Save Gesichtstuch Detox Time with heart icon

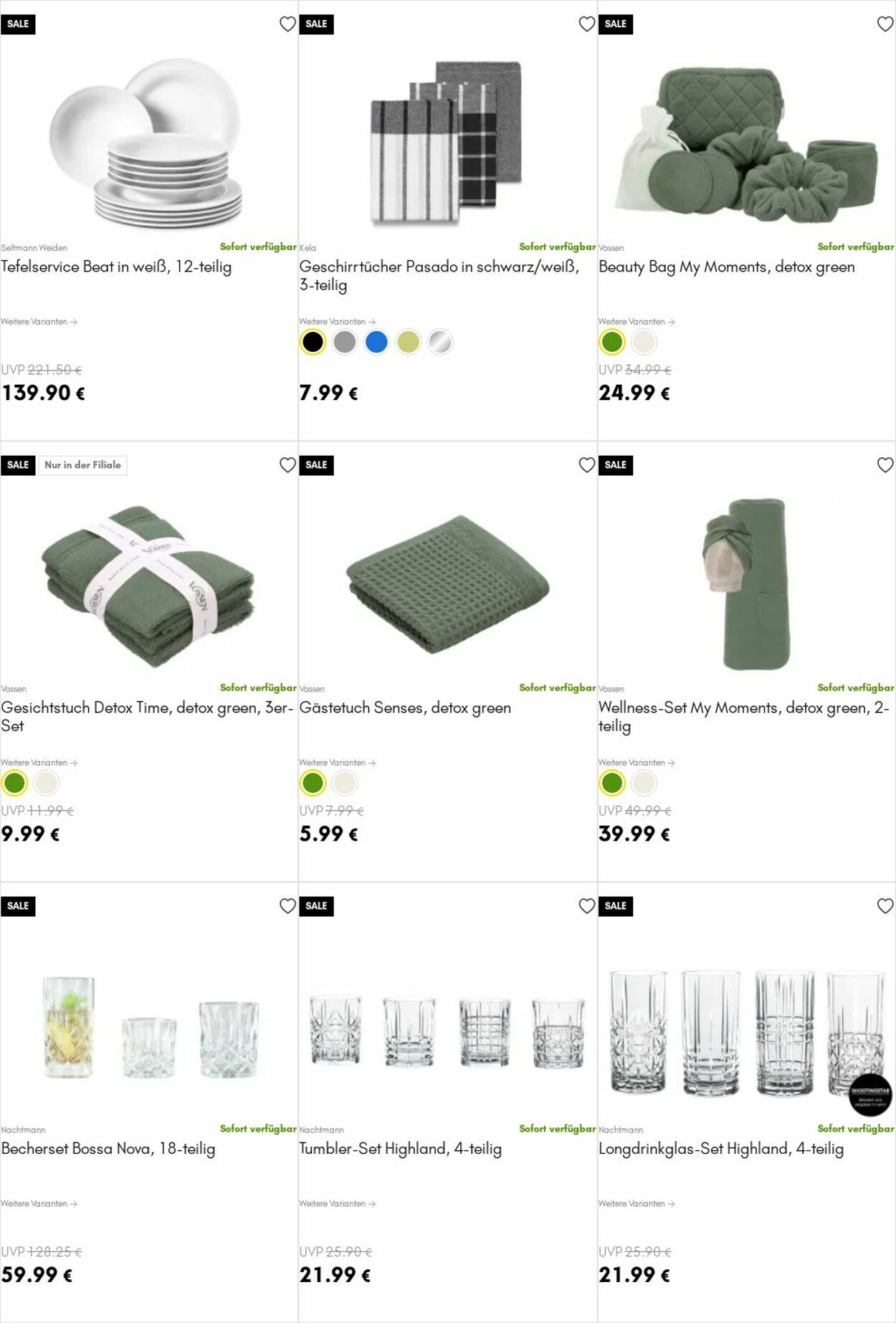[x=287, y=465]
